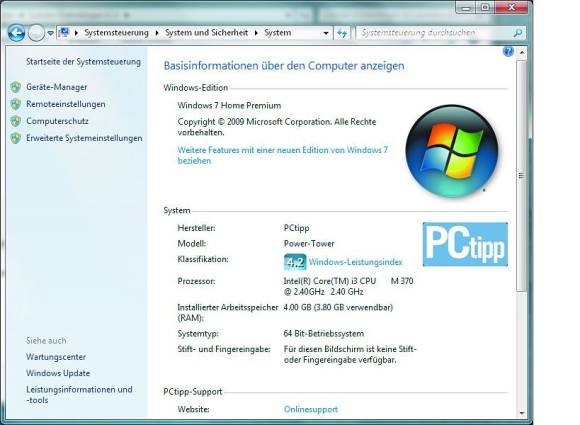Click the scrollbar up arrow
The image size is (580, 425).
coord(522,53)
